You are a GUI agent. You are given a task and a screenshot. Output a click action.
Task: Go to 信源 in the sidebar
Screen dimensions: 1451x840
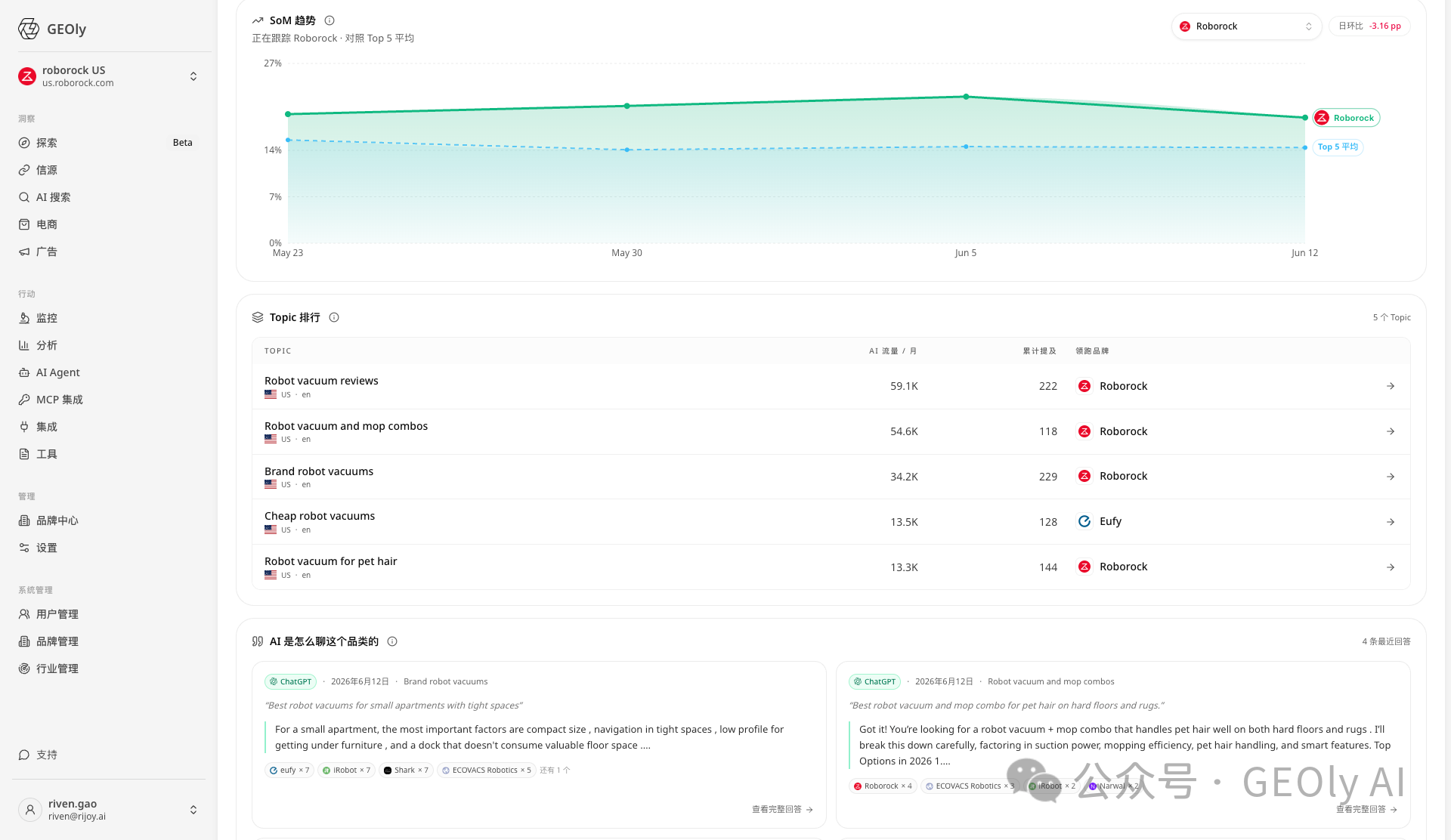(47, 170)
